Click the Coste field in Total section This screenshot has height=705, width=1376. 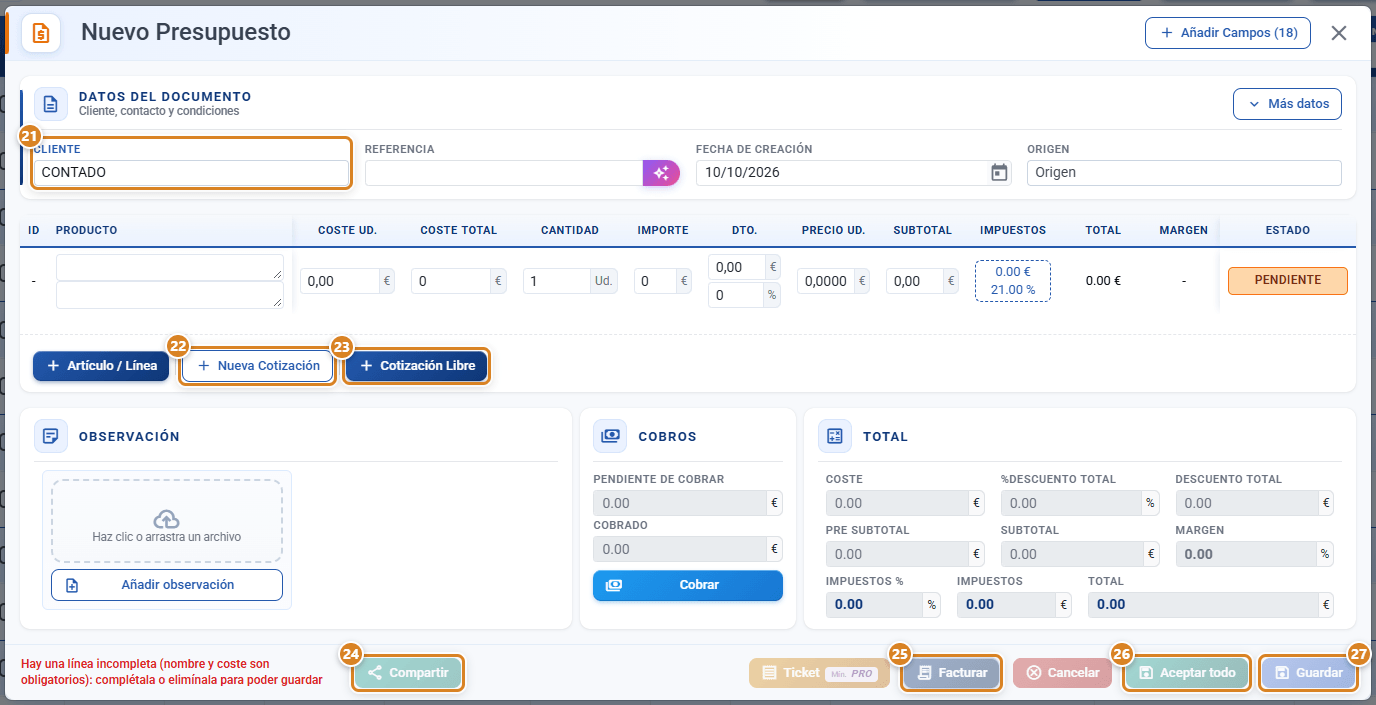897,503
